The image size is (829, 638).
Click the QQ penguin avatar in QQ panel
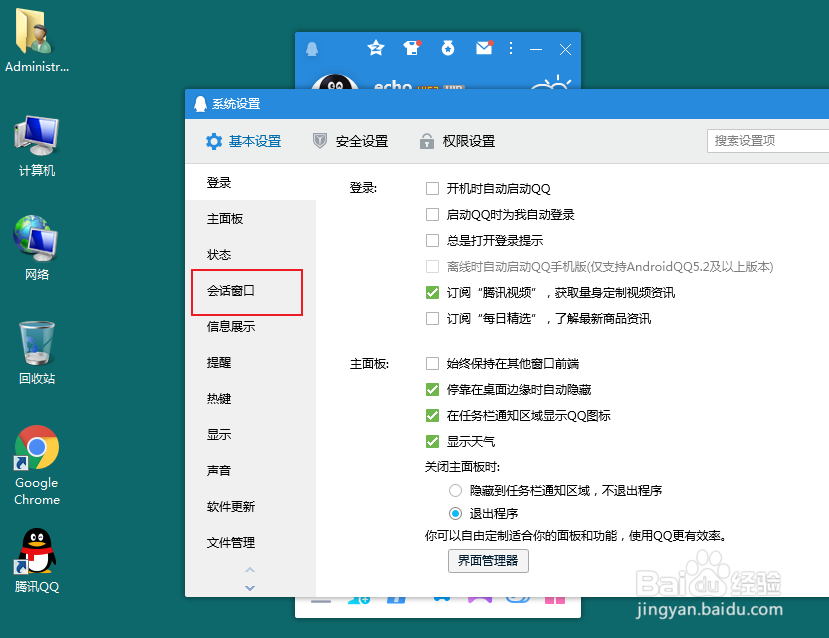pos(335,81)
